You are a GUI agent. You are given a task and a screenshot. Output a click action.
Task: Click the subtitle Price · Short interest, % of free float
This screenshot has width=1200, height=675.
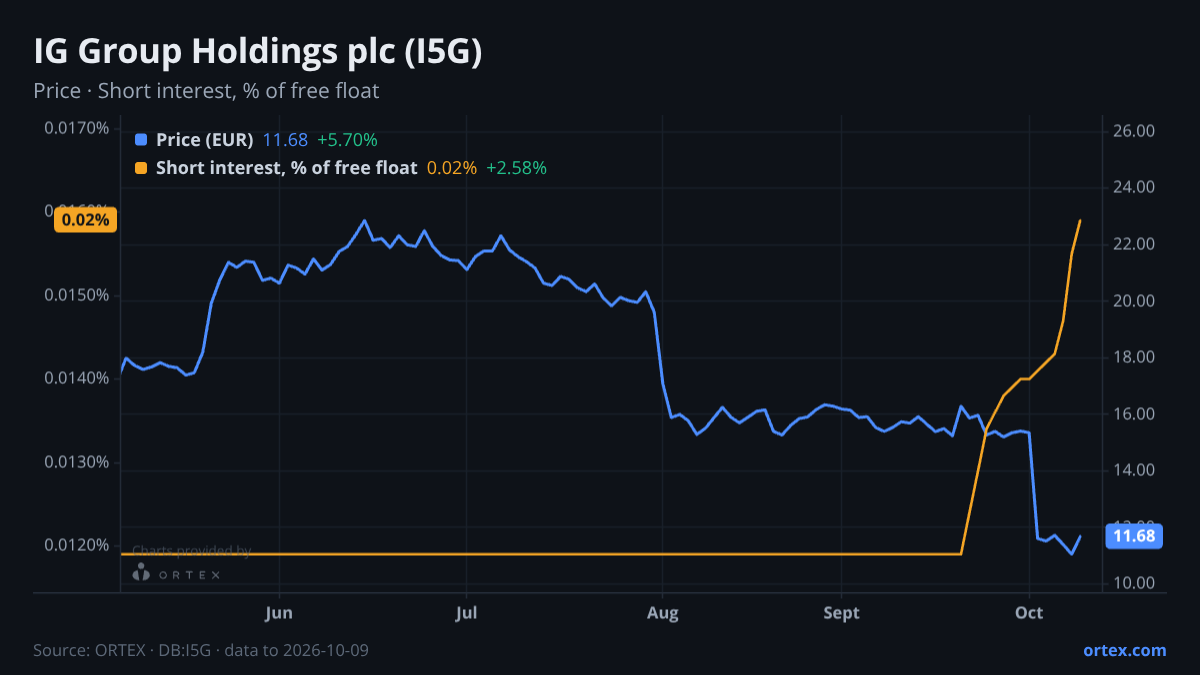pyautogui.click(x=206, y=91)
